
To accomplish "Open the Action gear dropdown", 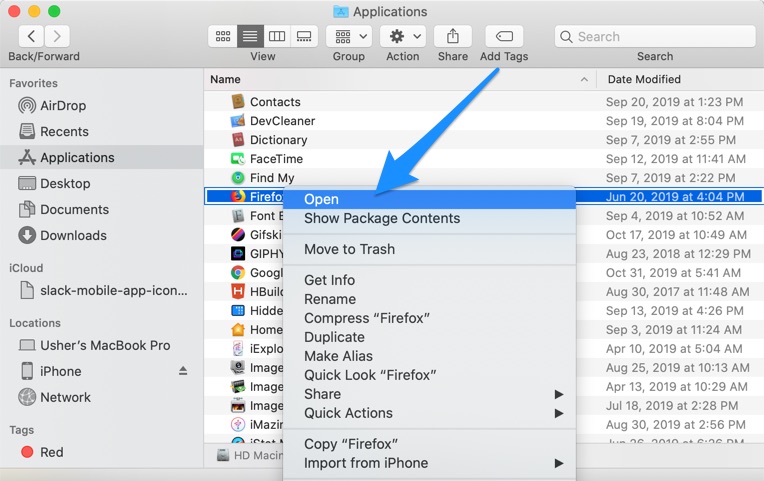I will tap(403, 36).
